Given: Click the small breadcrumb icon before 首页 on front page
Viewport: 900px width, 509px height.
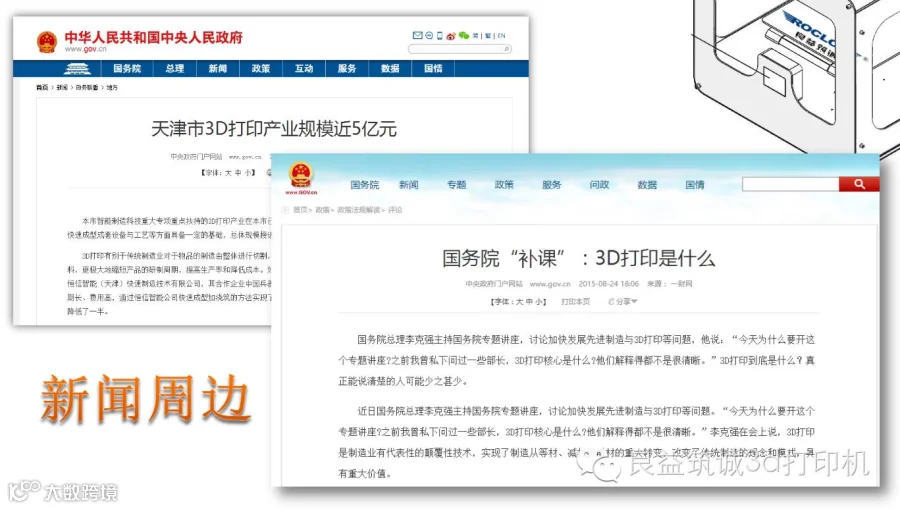Looking at the screenshot, I should (285, 210).
